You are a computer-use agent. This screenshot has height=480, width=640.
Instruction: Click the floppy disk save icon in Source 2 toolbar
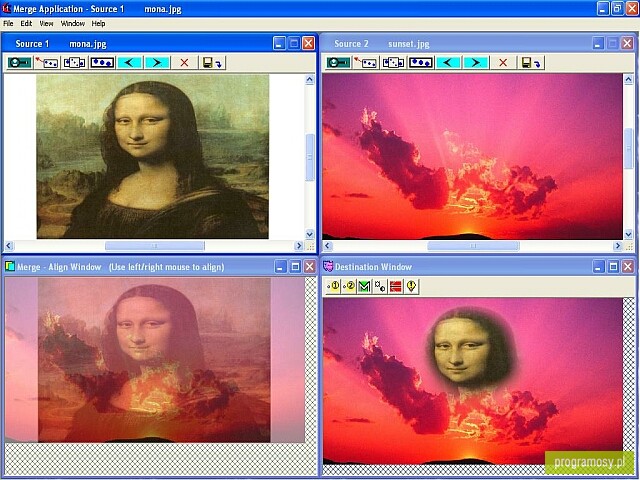(x=531, y=62)
